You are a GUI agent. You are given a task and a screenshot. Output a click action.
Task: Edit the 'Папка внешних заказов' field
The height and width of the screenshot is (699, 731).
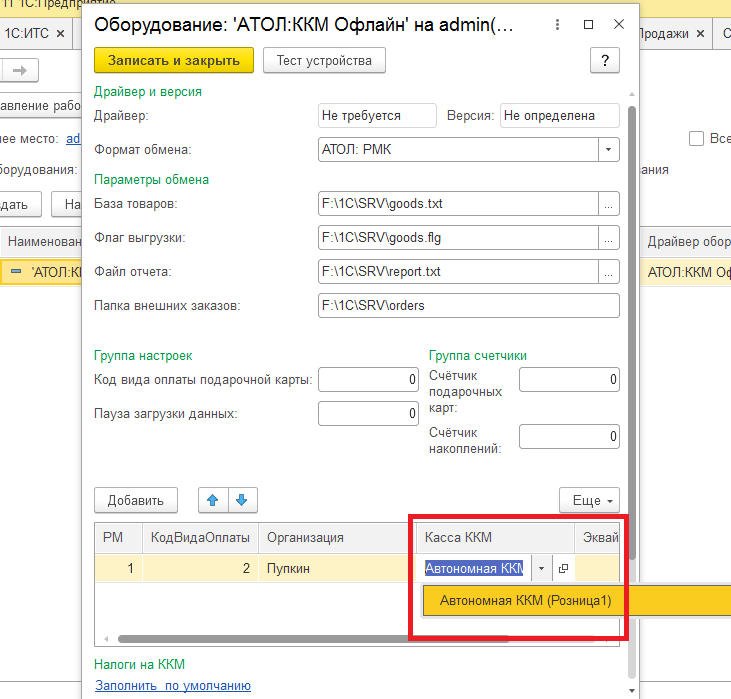(x=469, y=305)
